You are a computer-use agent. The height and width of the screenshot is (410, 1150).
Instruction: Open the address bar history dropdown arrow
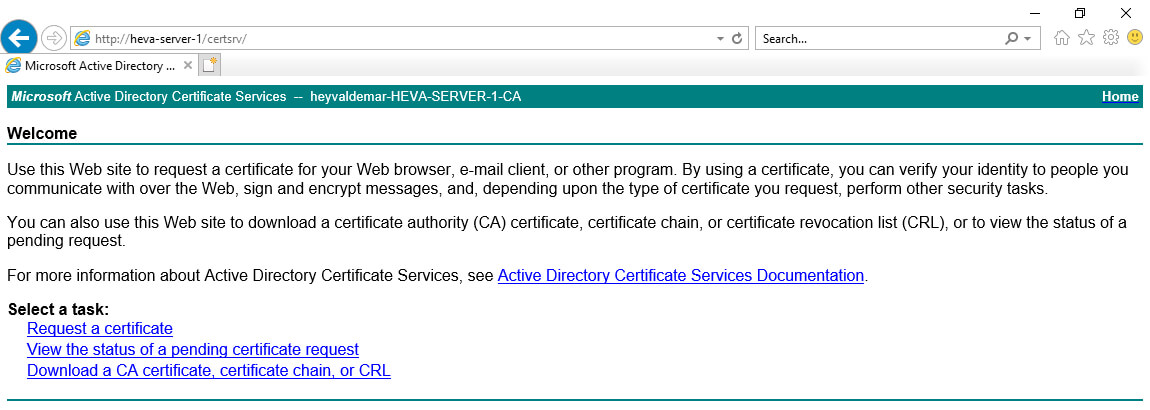tap(720, 38)
